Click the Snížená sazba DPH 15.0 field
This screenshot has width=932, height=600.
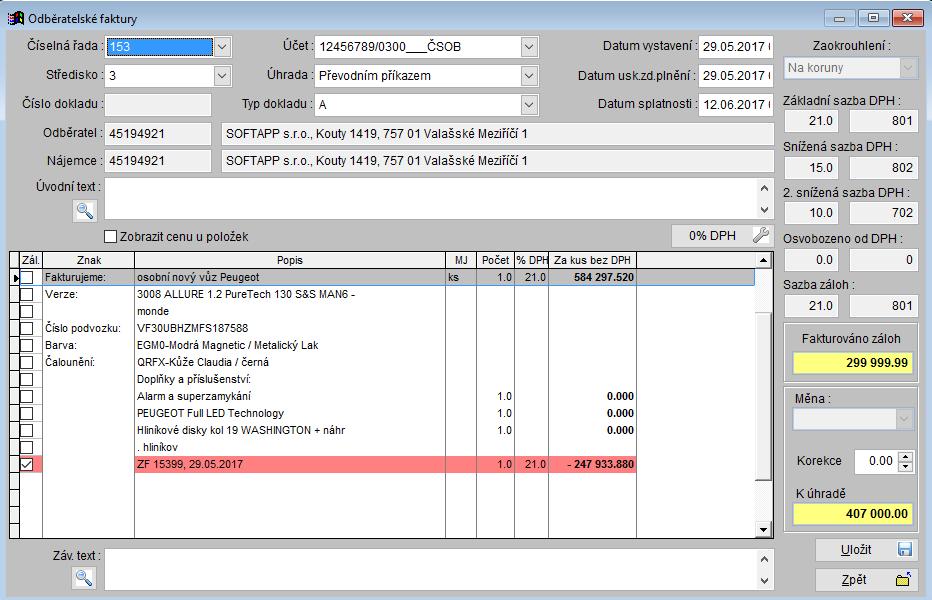(811, 168)
